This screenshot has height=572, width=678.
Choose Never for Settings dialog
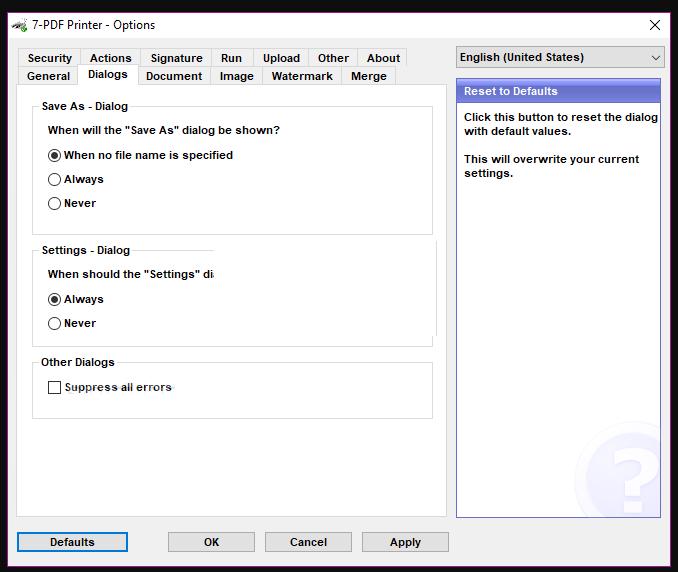[x=55, y=323]
